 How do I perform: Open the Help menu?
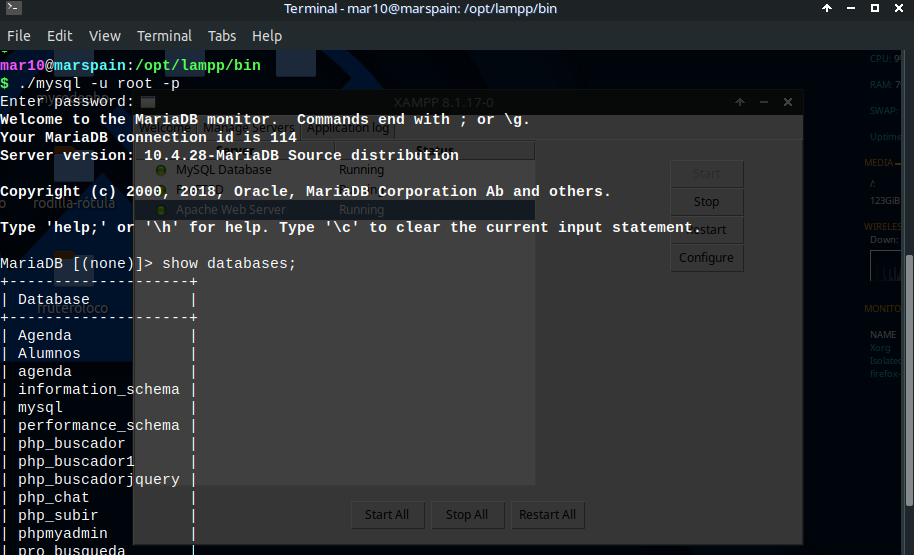267,35
